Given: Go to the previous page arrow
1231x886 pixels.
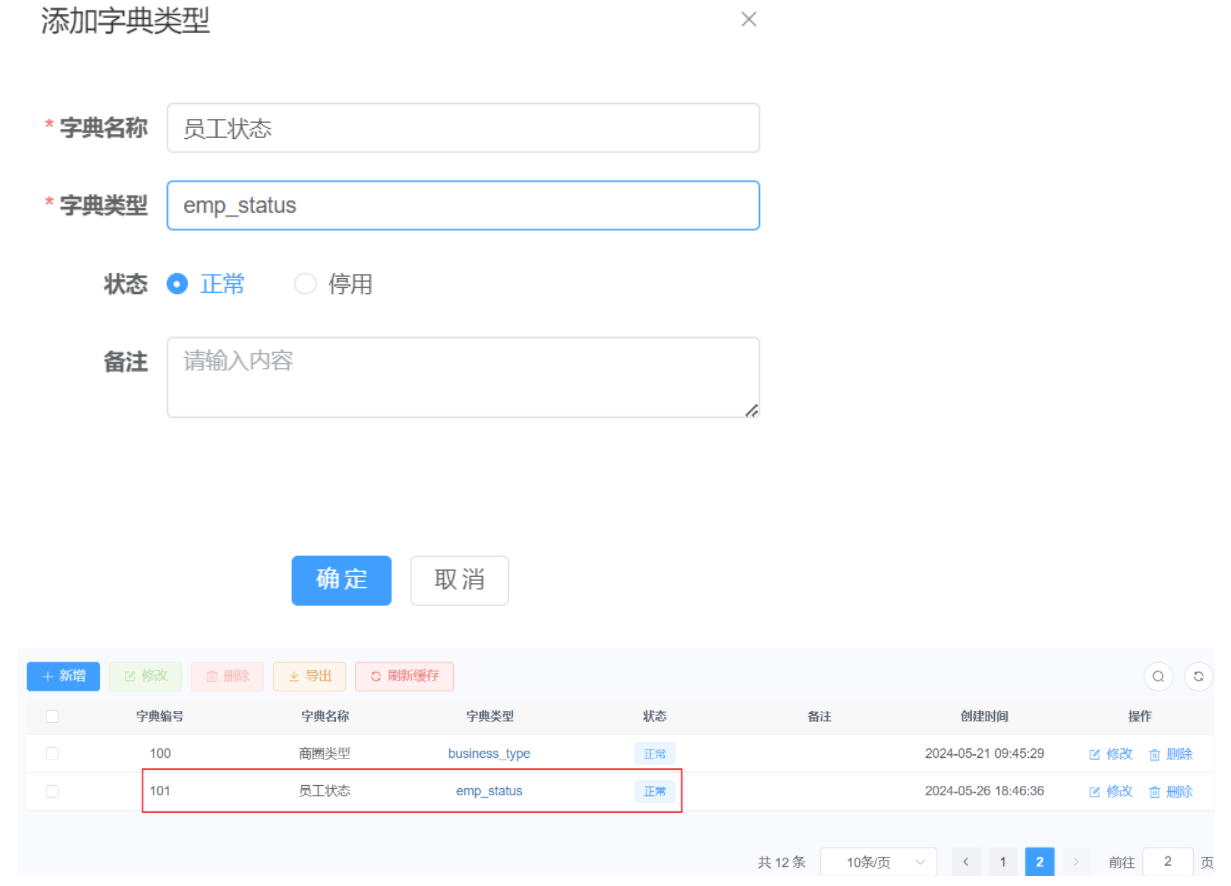Looking at the screenshot, I should click(965, 862).
